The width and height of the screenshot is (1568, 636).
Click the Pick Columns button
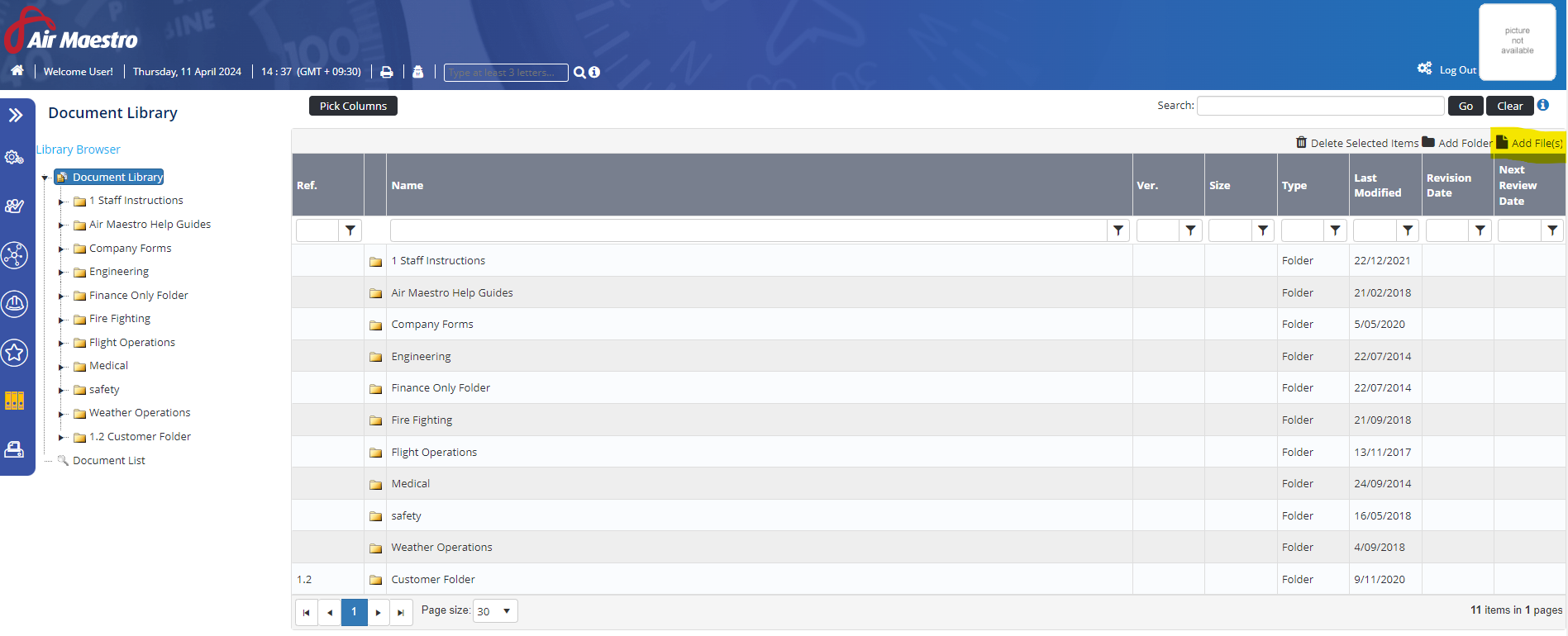point(353,106)
